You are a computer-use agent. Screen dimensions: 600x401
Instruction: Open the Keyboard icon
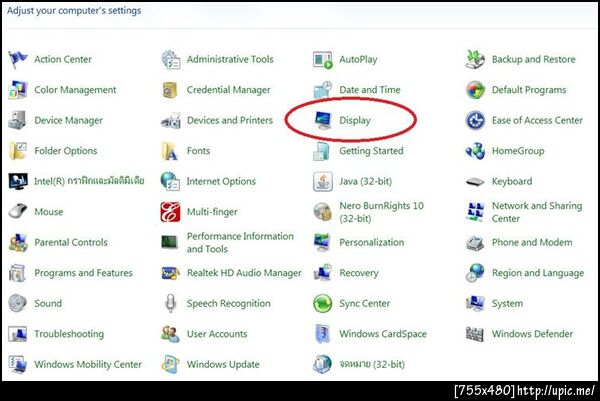point(475,181)
